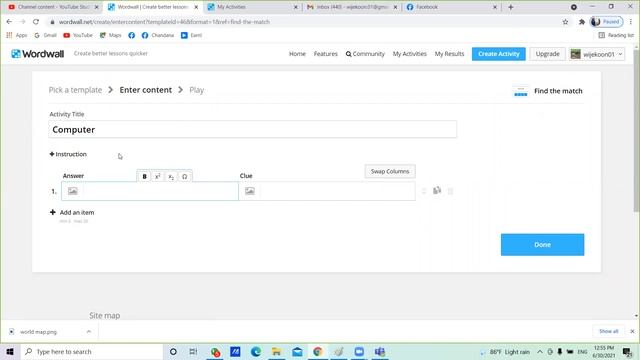The image size is (640, 360).
Task: Add an item to the list
Action: 72,212
